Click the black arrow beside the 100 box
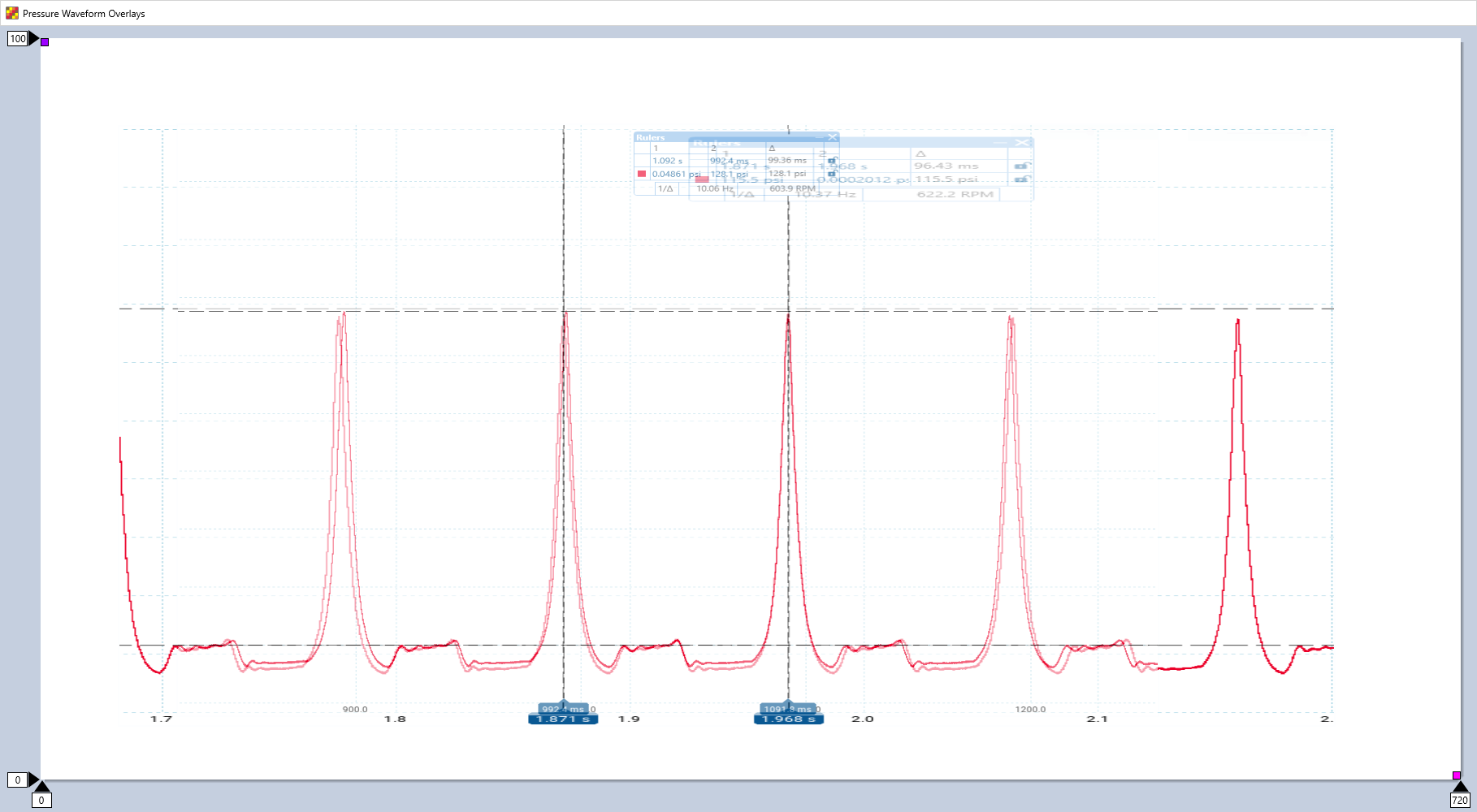The width and height of the screenshot is (1477, 812). pos(34,38)
